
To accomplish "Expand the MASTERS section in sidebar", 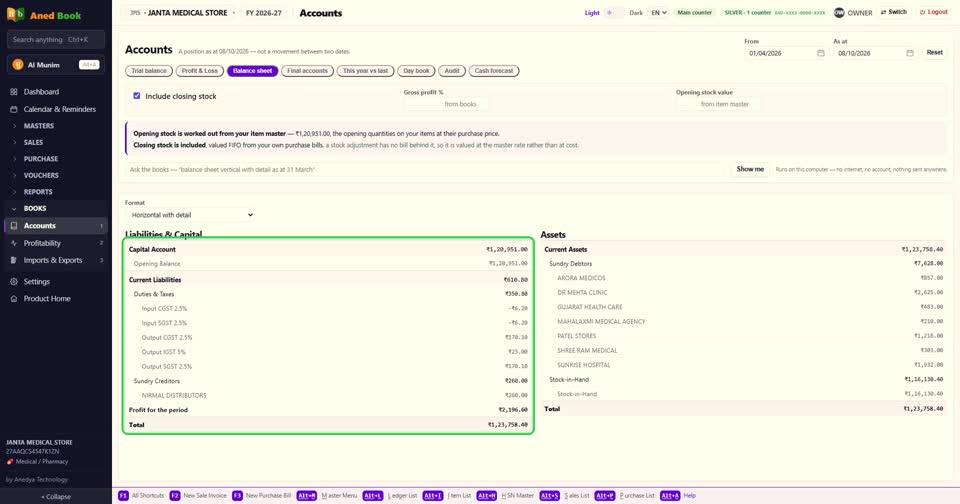I will (x=55, y=126).
